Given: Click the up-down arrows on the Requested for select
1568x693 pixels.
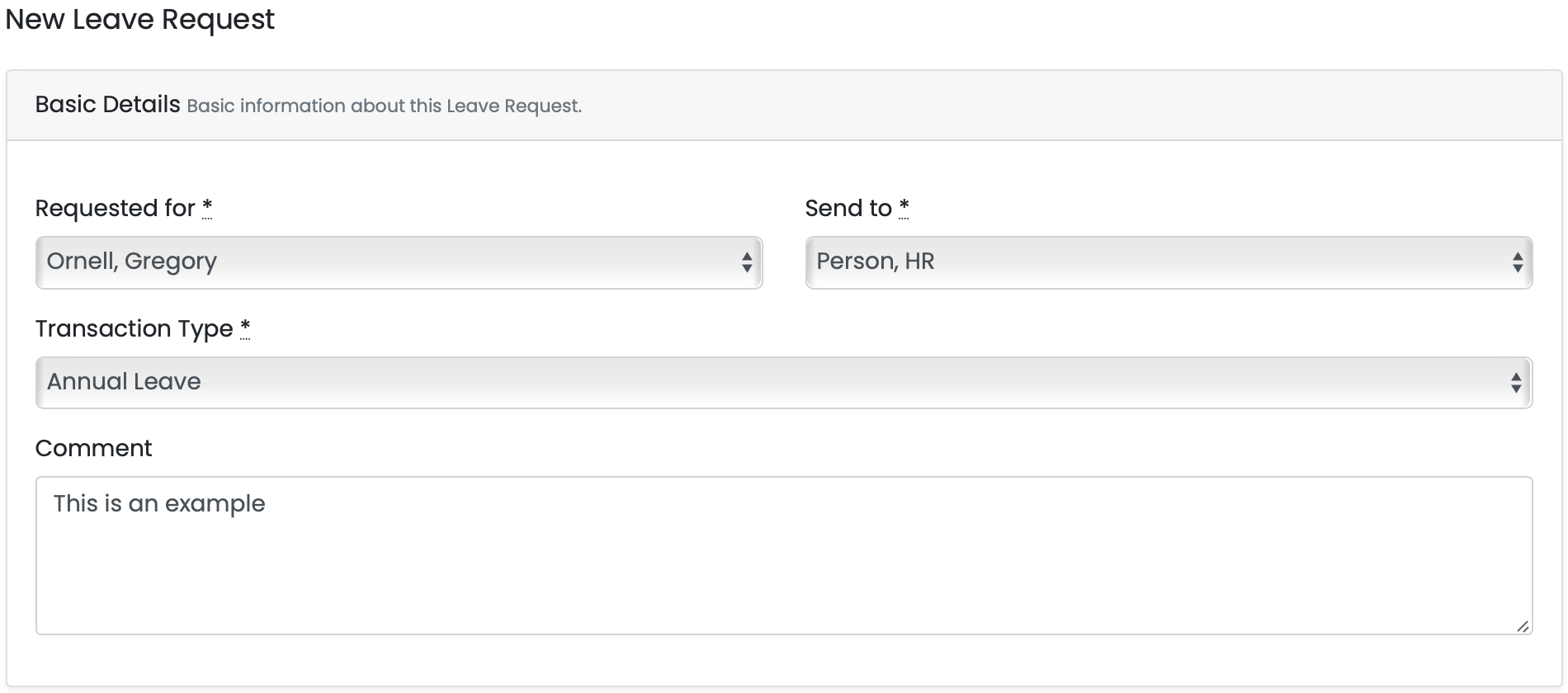Looking at the screenshot, I should (x=746, y=262).
